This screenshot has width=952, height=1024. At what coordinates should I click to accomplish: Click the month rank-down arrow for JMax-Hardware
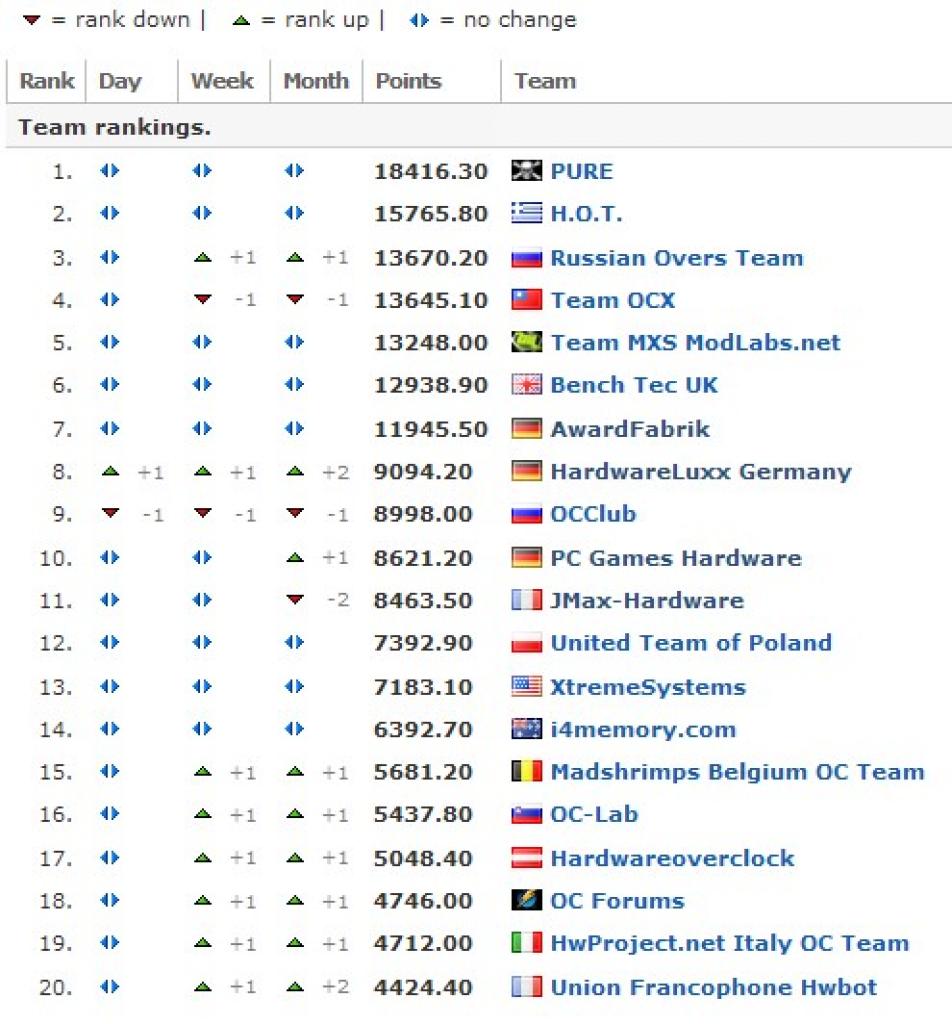point(295,600)
